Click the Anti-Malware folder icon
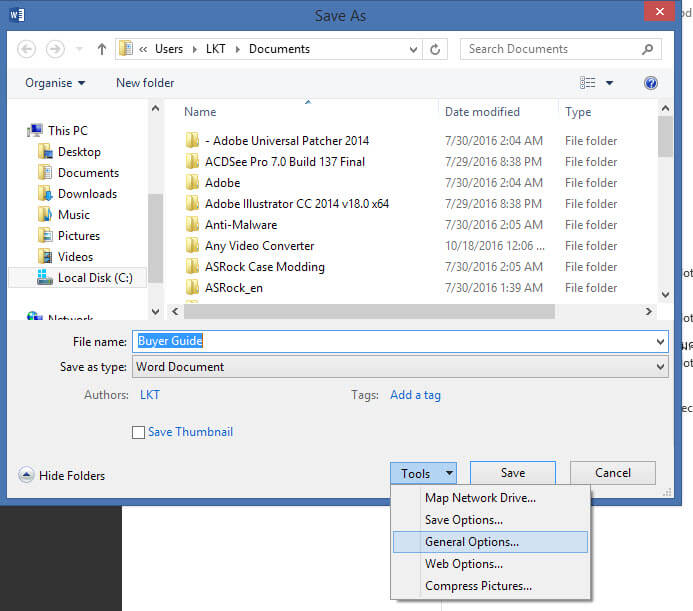Image resolution: width=693 pixels, height=611 pixels. point(192,225)
